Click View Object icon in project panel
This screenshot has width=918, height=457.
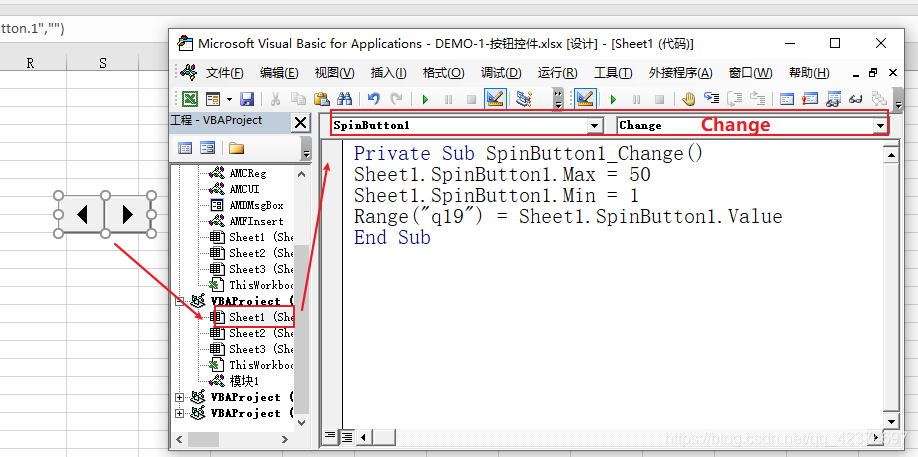point(207,148)
